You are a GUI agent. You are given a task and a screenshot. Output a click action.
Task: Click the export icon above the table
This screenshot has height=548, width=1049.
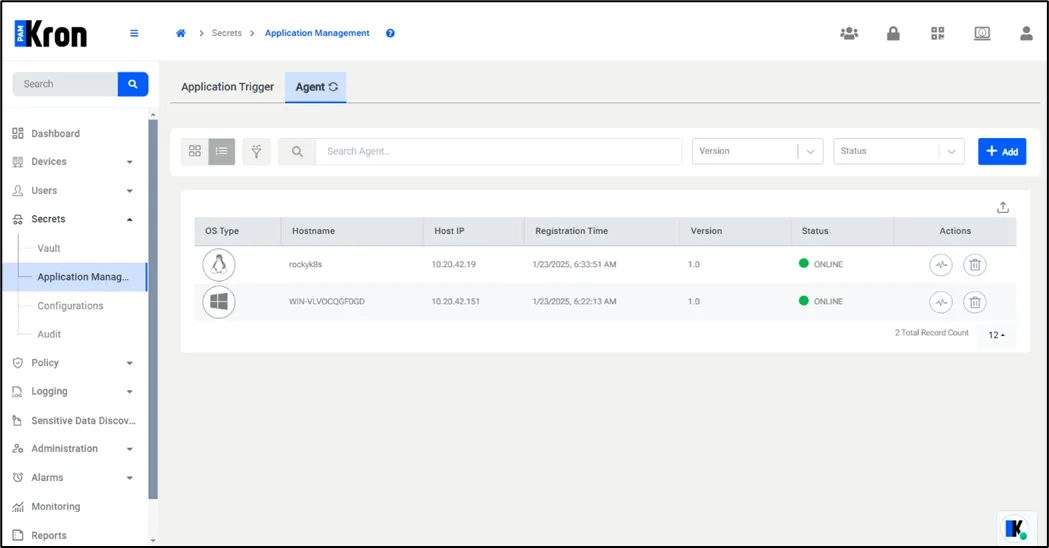pyautogui.click(x=1002, y=208)
